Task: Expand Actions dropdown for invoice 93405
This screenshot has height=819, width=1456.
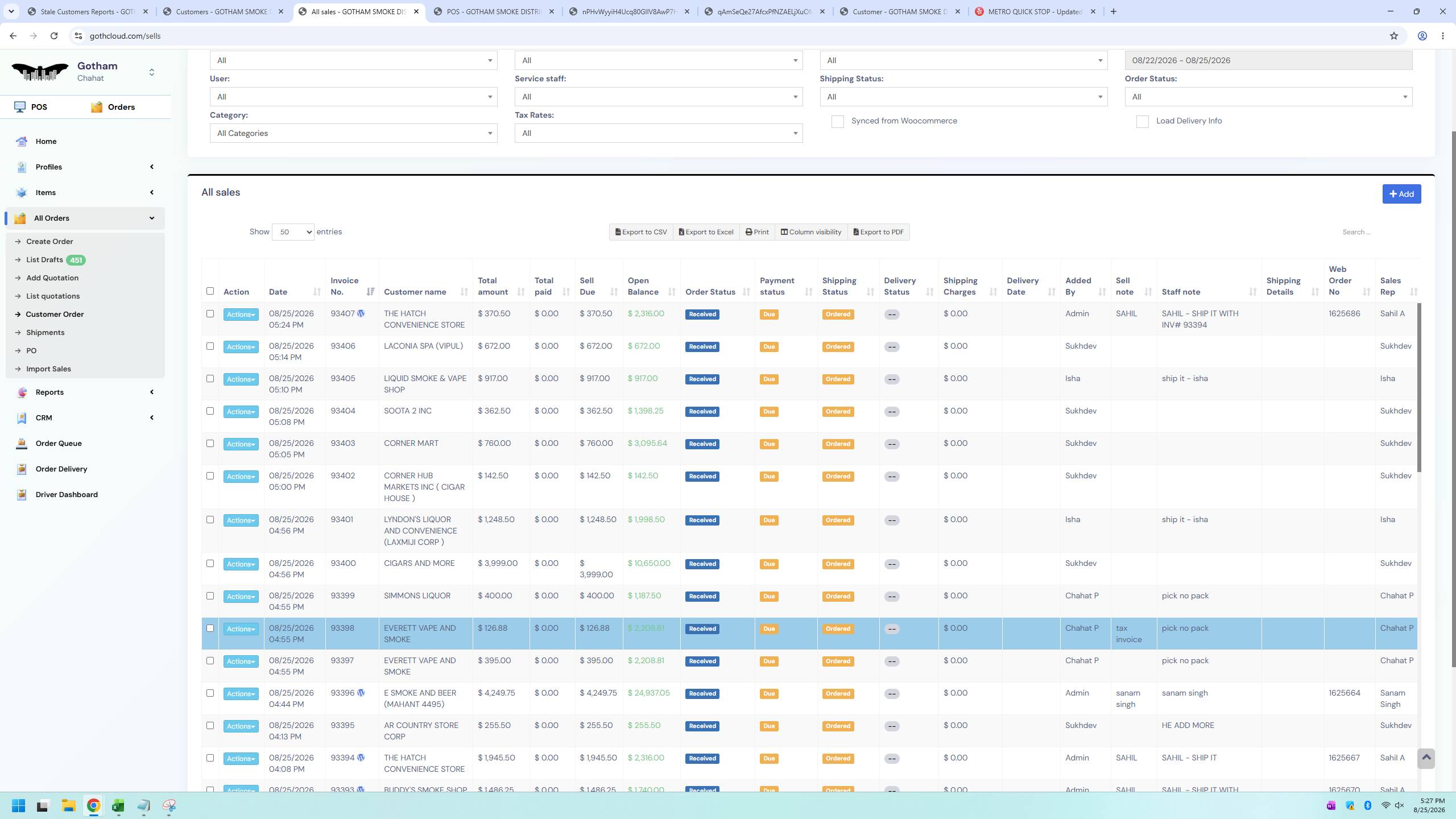Action: click(241, 379)
